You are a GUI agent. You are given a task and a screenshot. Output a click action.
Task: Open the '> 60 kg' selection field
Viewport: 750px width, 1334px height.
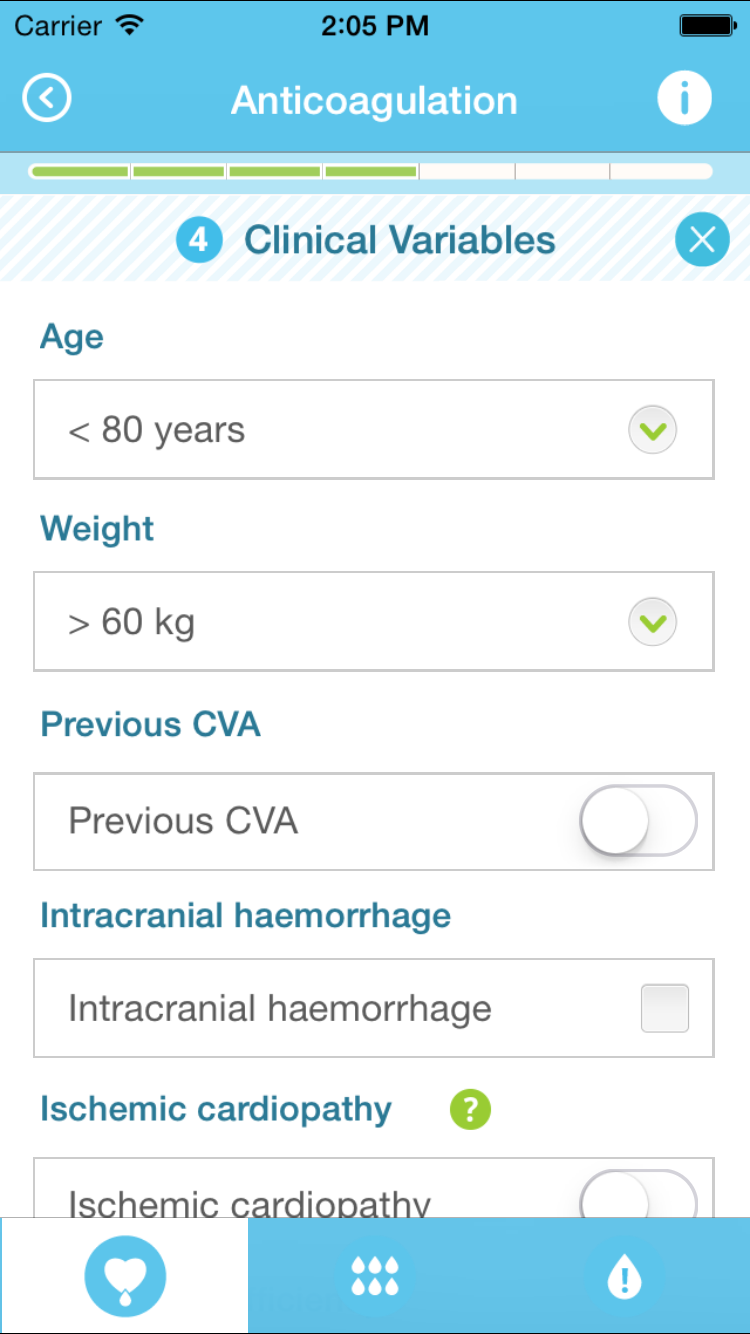click(330, 622)
